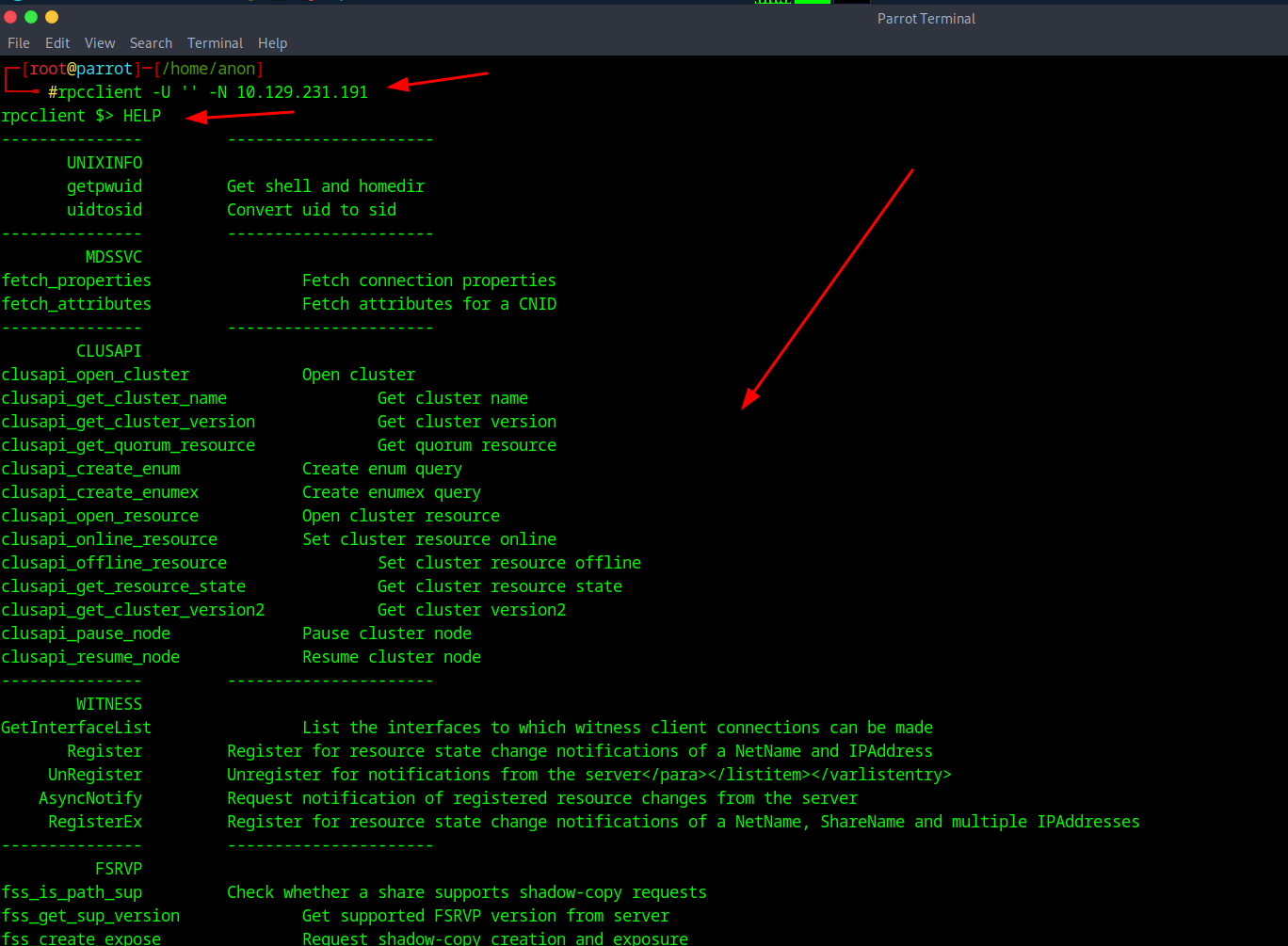Open the Terminal menu

point(215,43)
